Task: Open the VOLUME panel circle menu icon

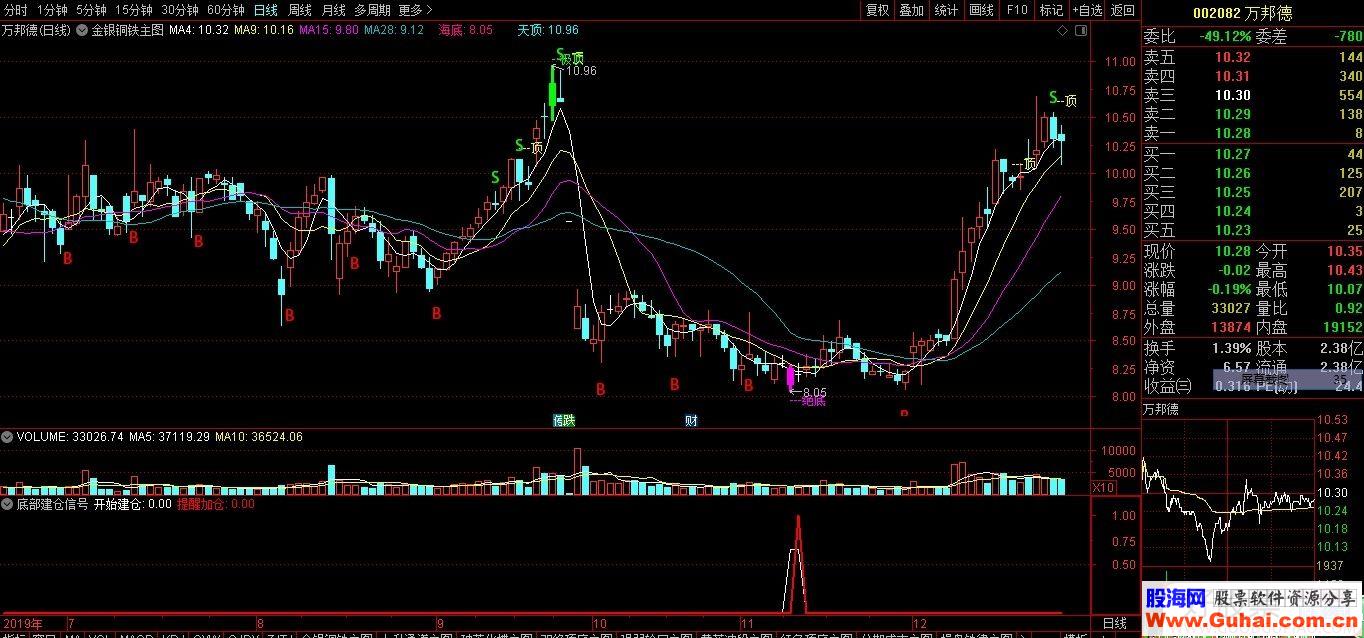Action: [x=8, y=437]
